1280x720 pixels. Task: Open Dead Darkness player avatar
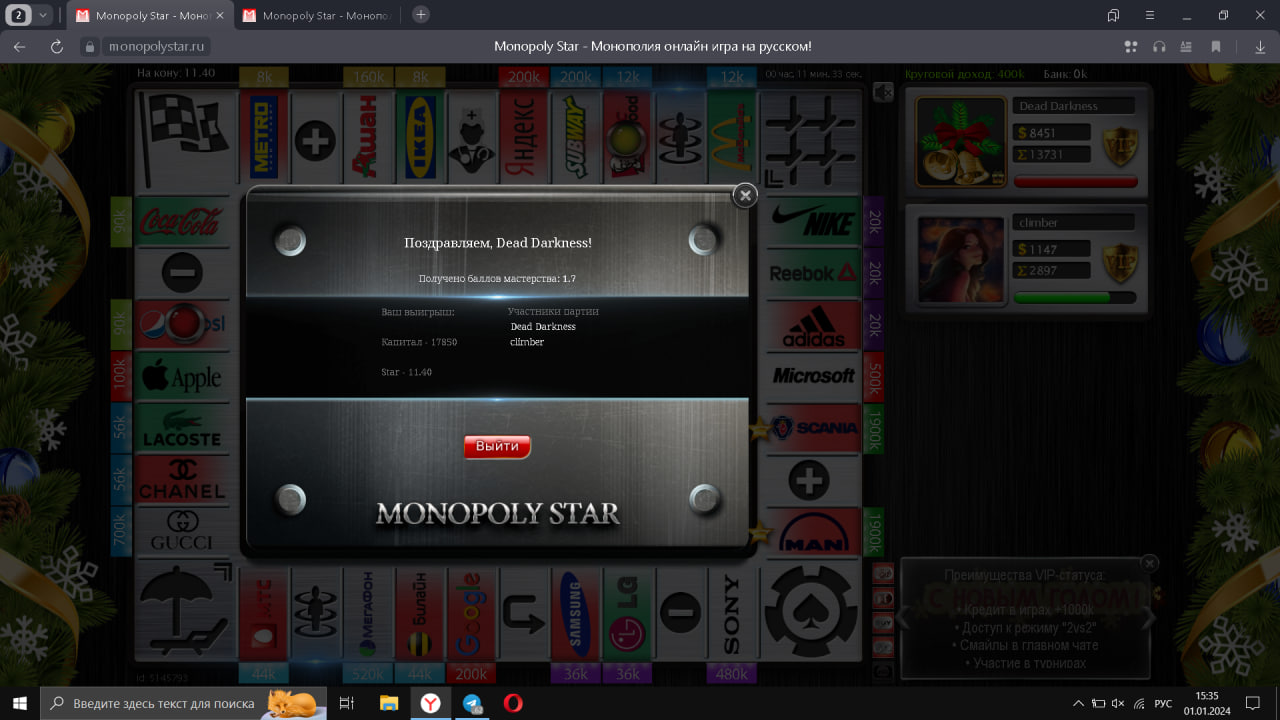click(961, 141)
